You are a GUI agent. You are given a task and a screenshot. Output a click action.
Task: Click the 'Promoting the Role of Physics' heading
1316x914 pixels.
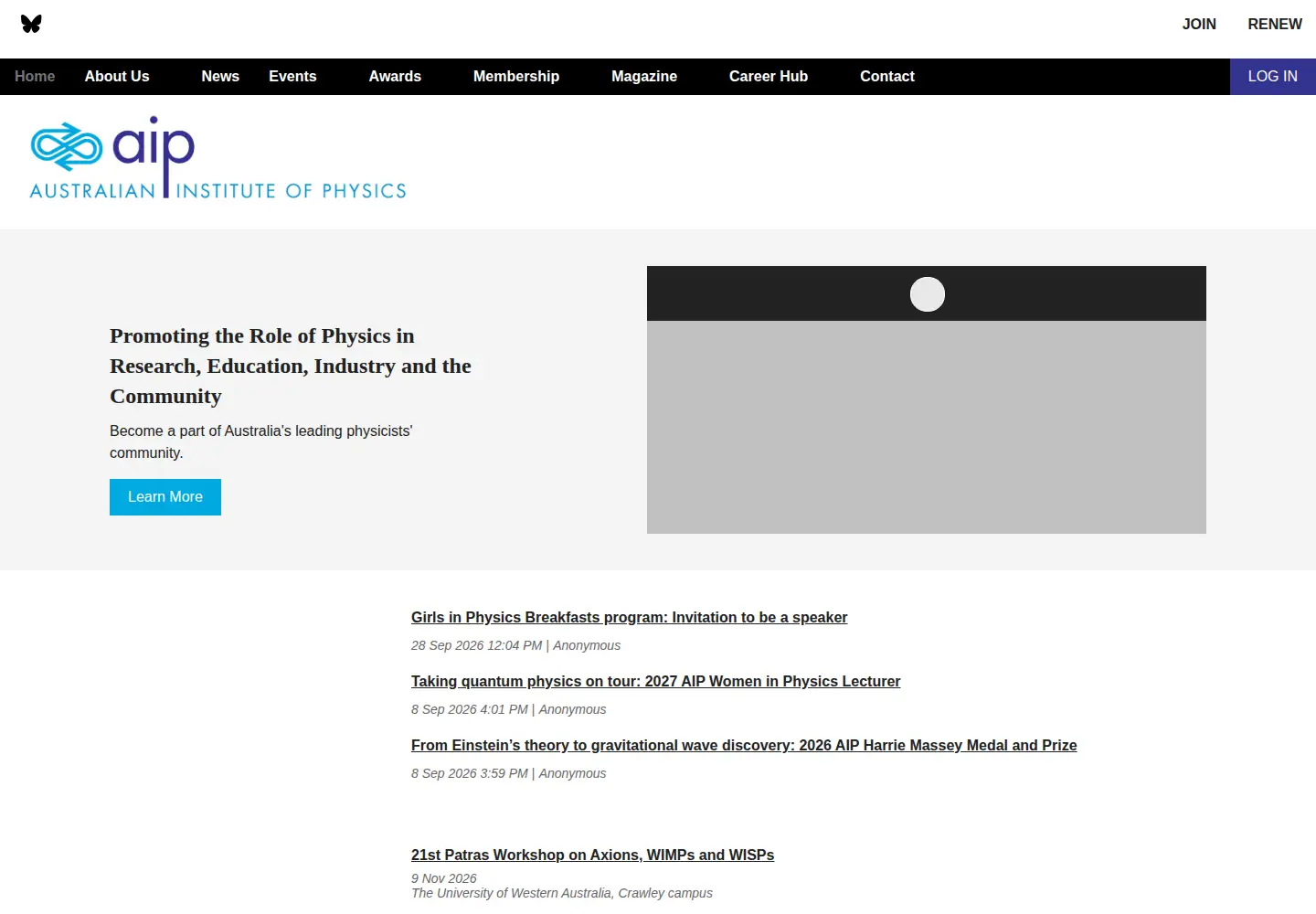coord(291,367)
